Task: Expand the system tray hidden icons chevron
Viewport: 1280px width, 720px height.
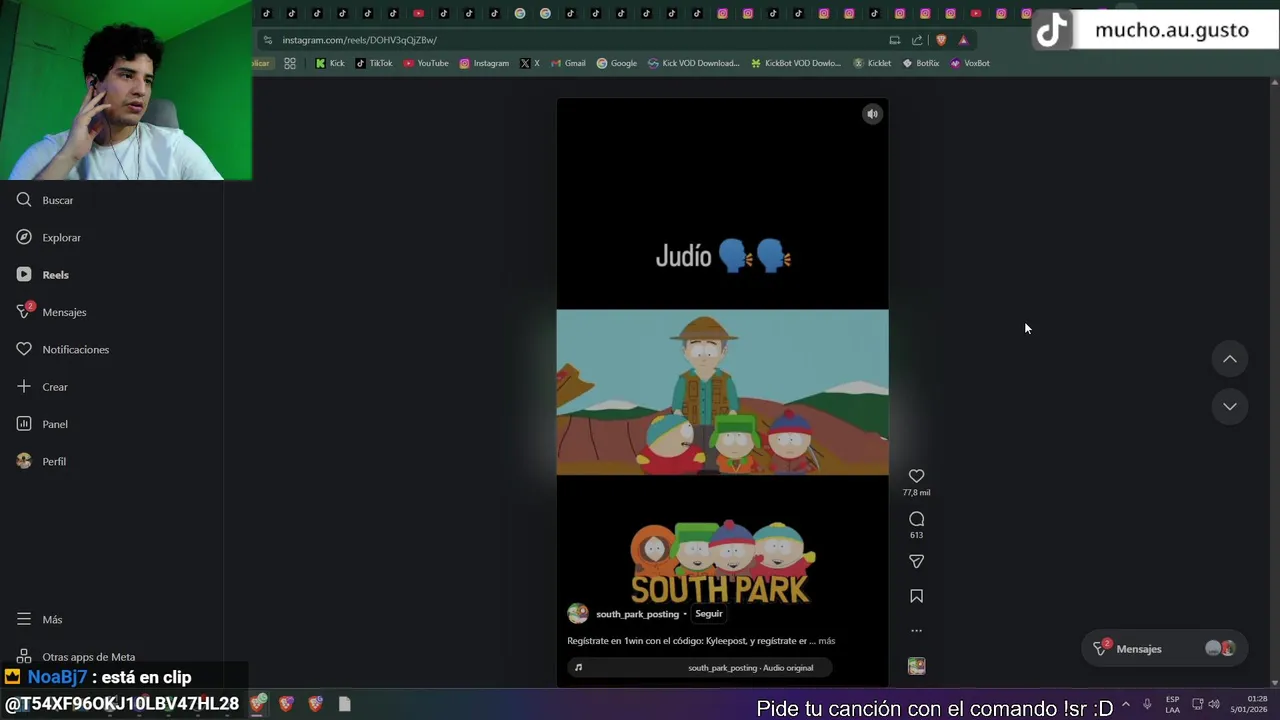Action: pos(1126,704)
